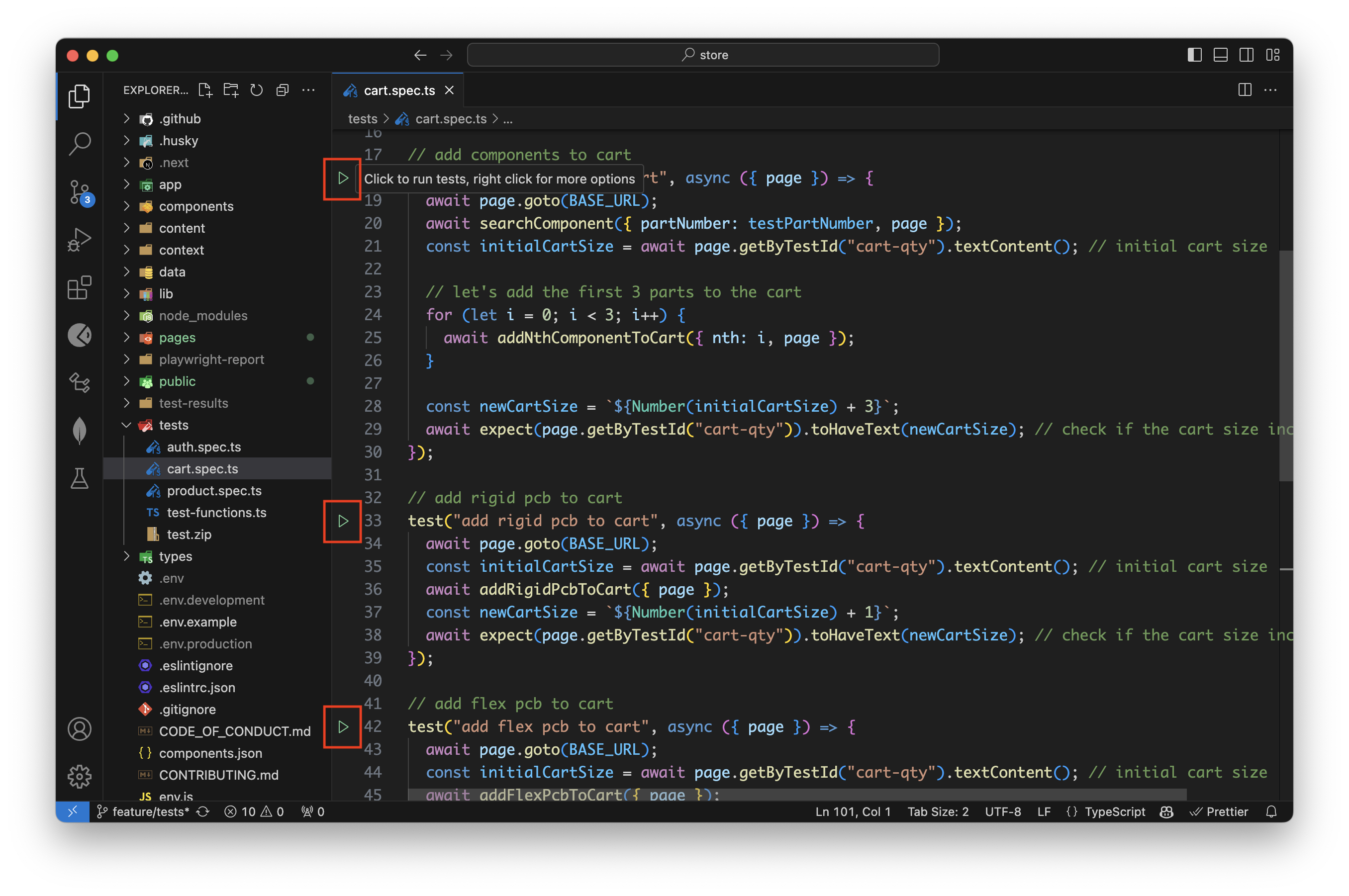Image resolution: width=1349 pixels, height=896 pixels.
Task: Open Copilot status icon in status bar
Action: pyautogui.click(x=1166, y=811)
